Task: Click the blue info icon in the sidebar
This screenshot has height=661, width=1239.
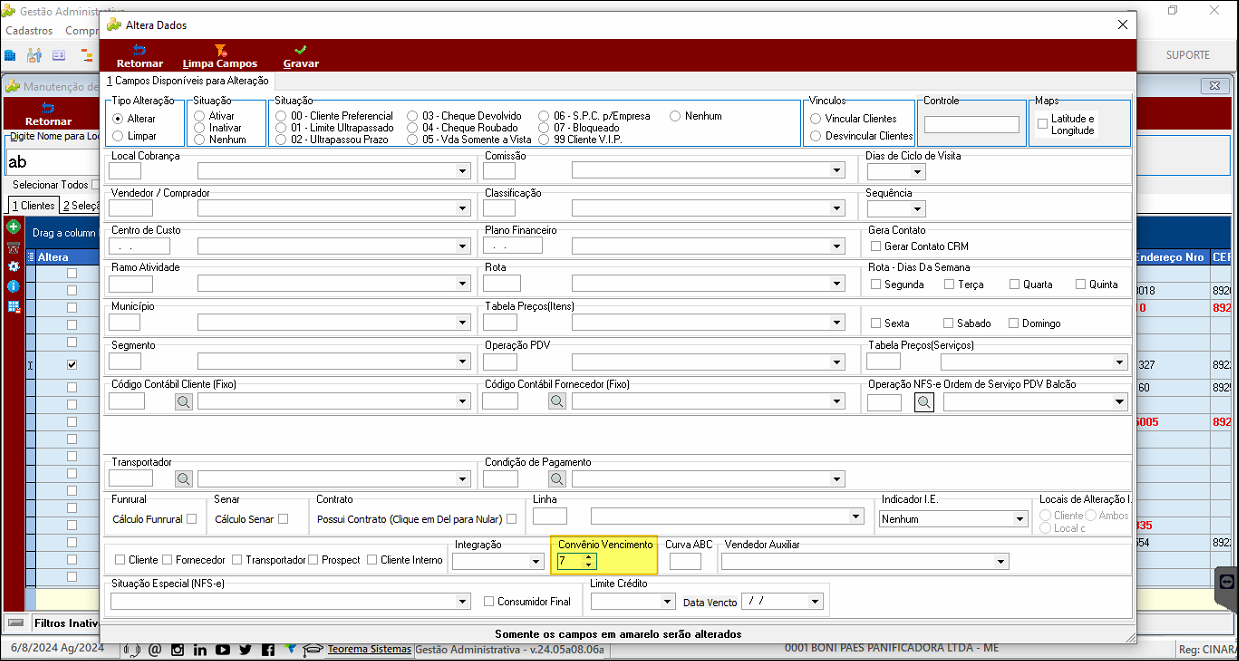Action: pyautogui.click(x=13, y=286)
